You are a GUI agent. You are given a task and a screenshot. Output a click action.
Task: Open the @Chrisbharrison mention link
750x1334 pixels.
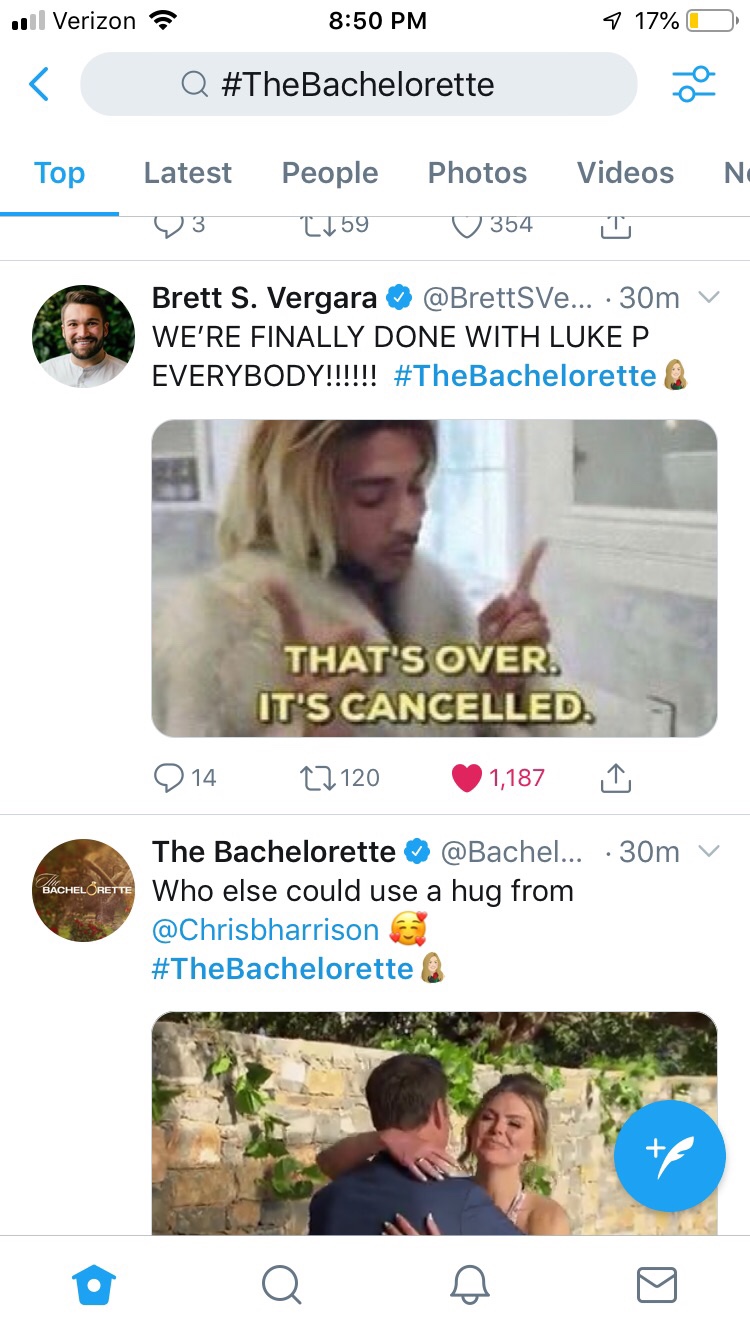pyautogui.click(x=265, y=929)
